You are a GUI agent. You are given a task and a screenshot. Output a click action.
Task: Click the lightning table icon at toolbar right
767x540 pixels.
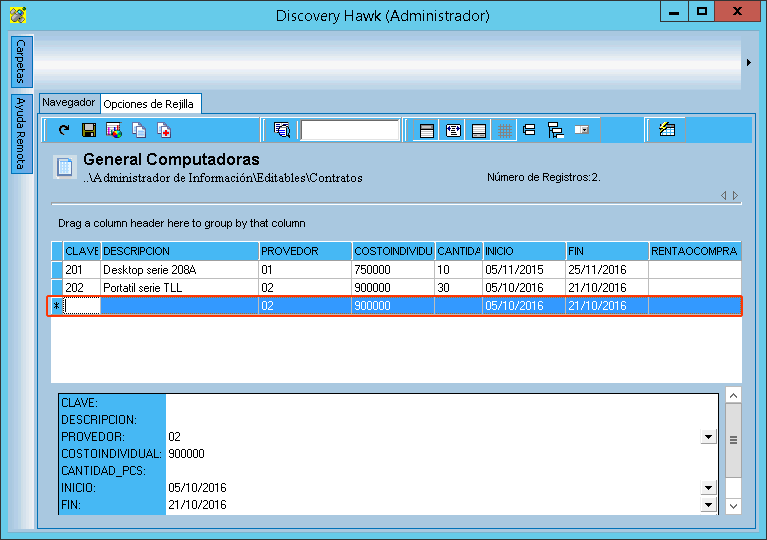[667, 130]
